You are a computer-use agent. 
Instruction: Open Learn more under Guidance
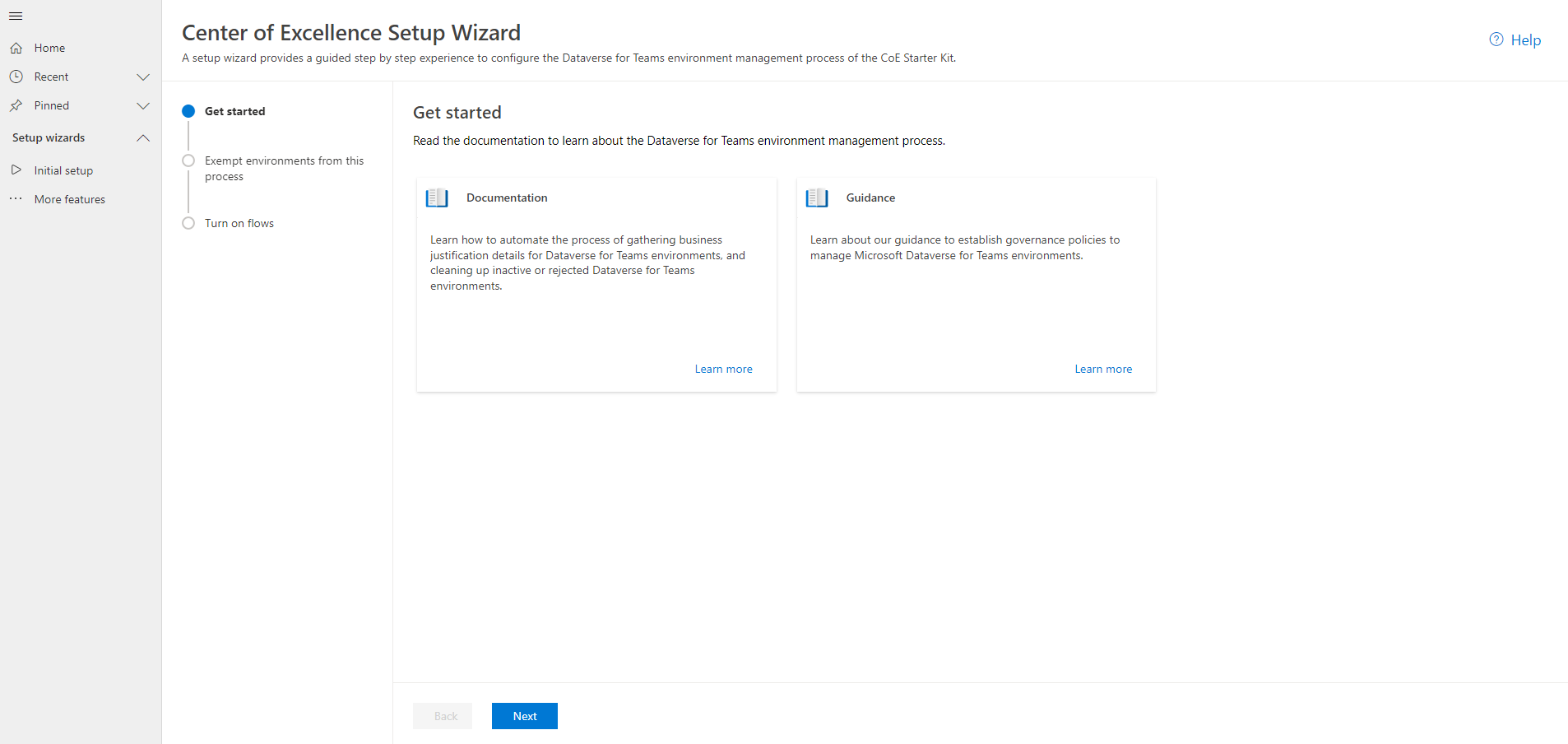(x=1103, y=369)
